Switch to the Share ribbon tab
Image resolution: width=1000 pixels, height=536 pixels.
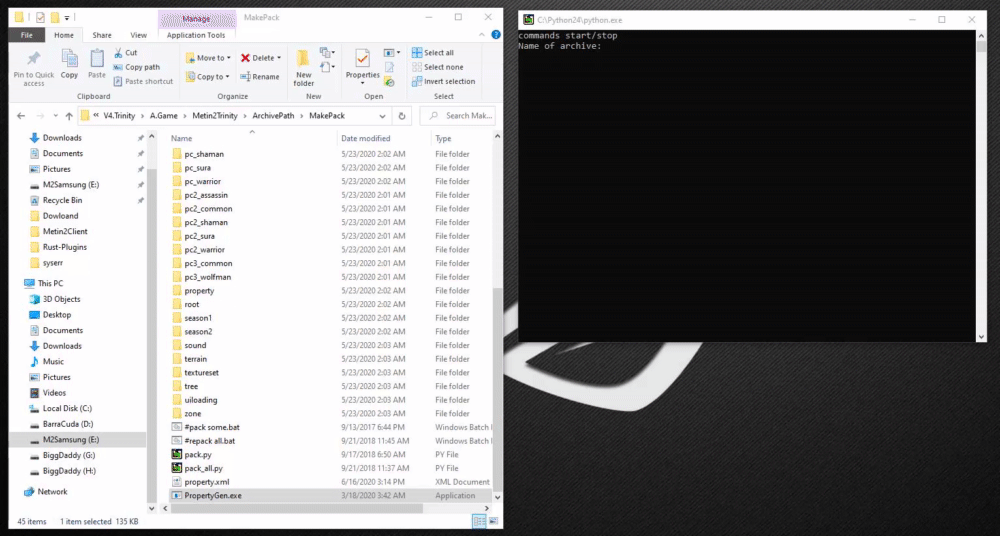(102, 35)
